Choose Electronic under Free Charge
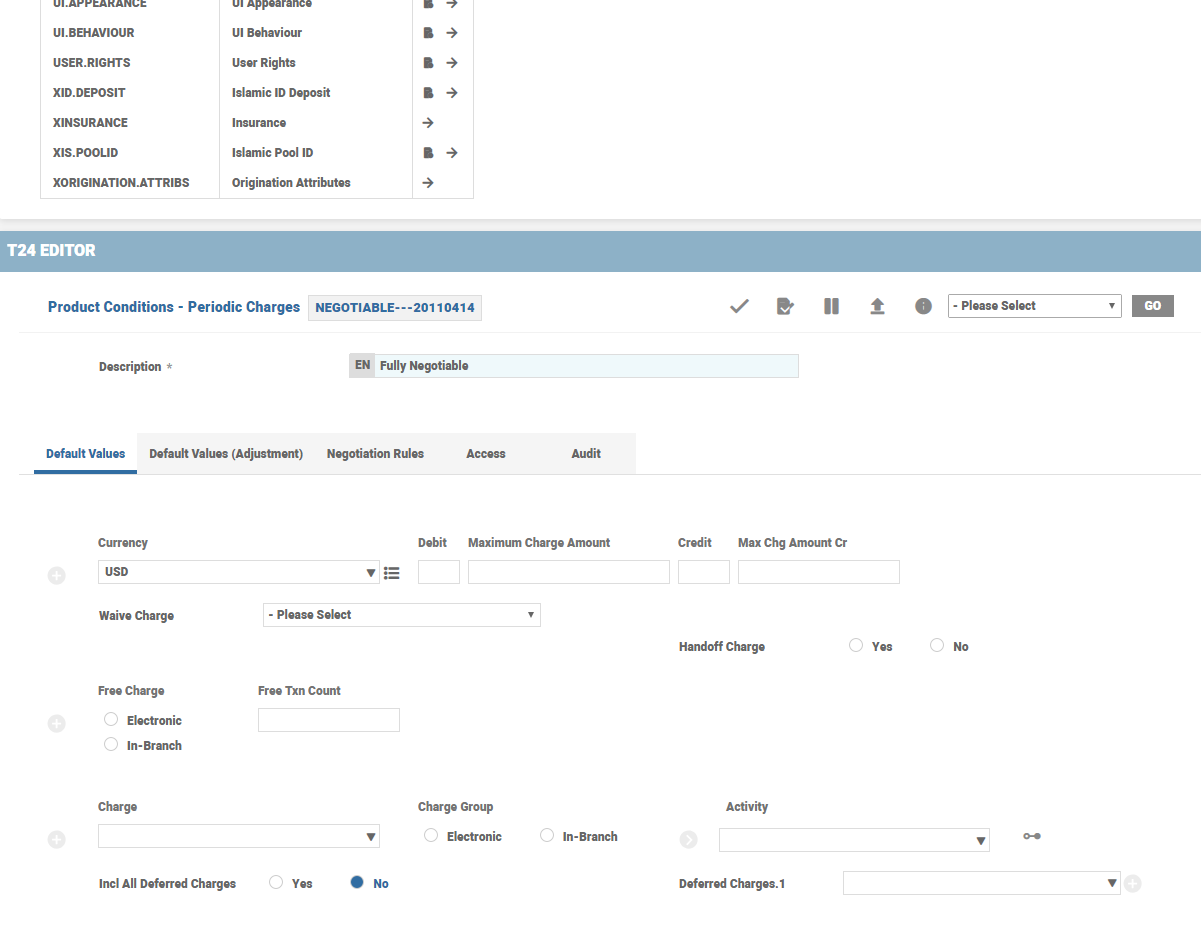The image size is (1201, 949). (x=111, y=720)
